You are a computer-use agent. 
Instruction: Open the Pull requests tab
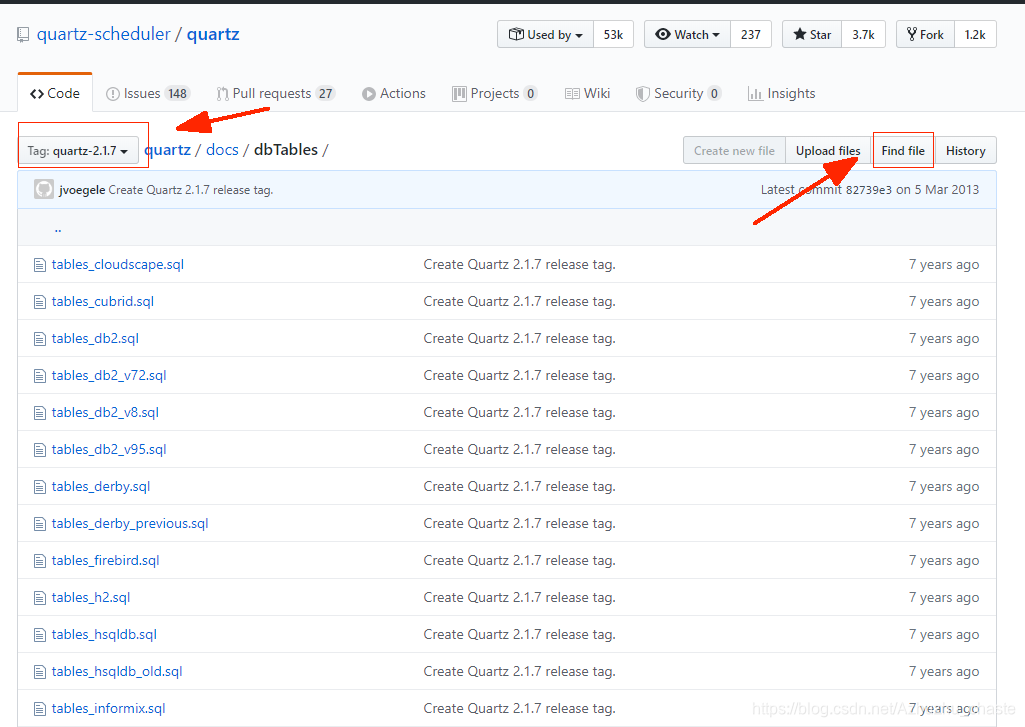click(275, 93)
